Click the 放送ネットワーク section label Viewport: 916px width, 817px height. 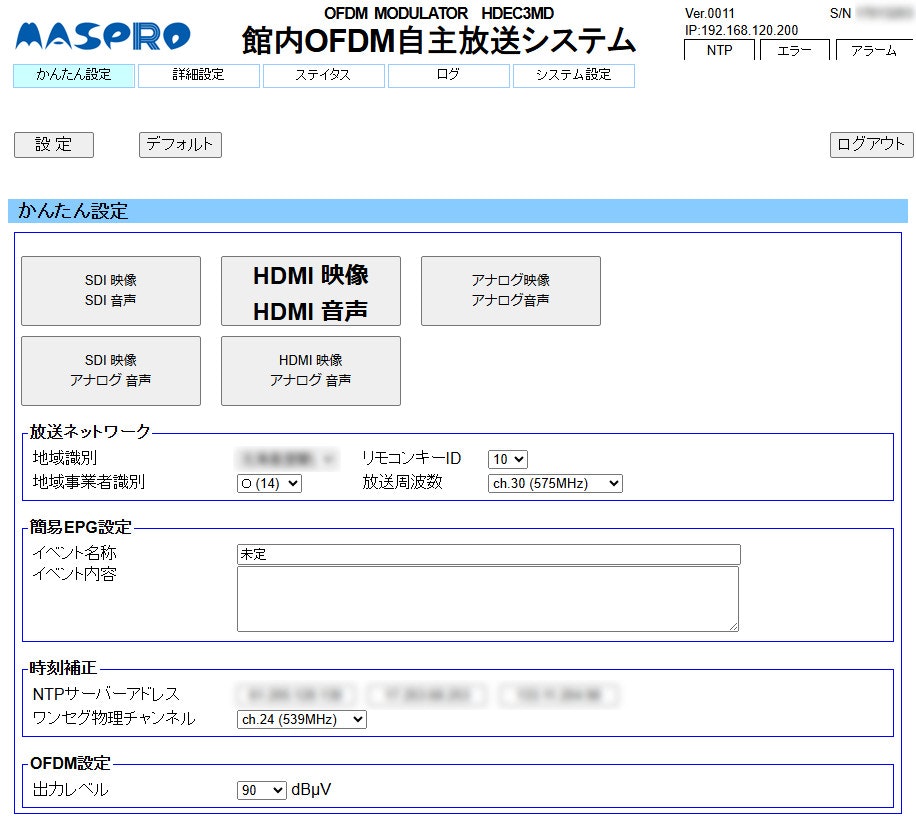click(x=90, y=432)
